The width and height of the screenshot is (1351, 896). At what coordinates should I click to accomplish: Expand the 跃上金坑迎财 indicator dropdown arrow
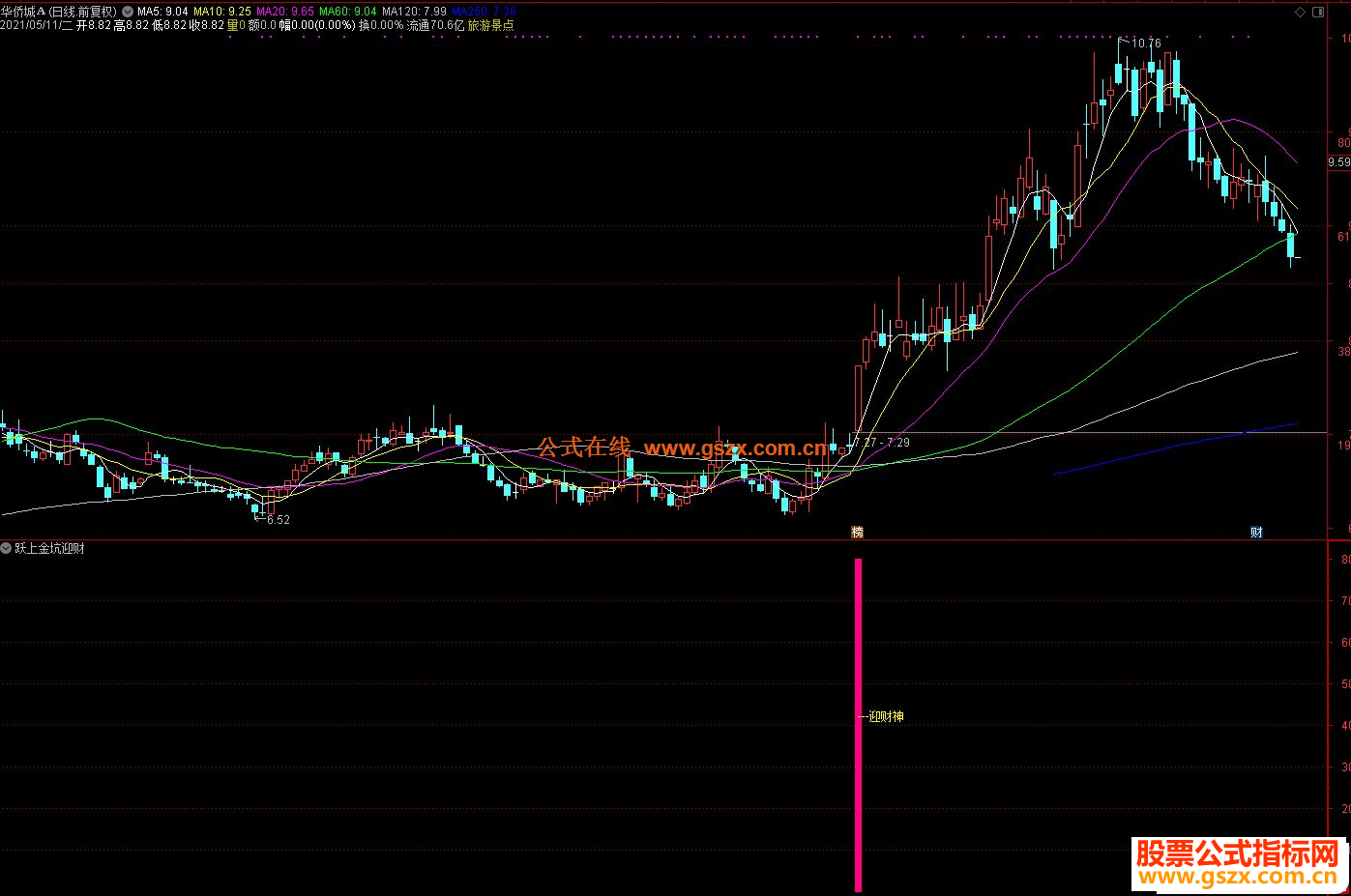click(x=7, y=548)
